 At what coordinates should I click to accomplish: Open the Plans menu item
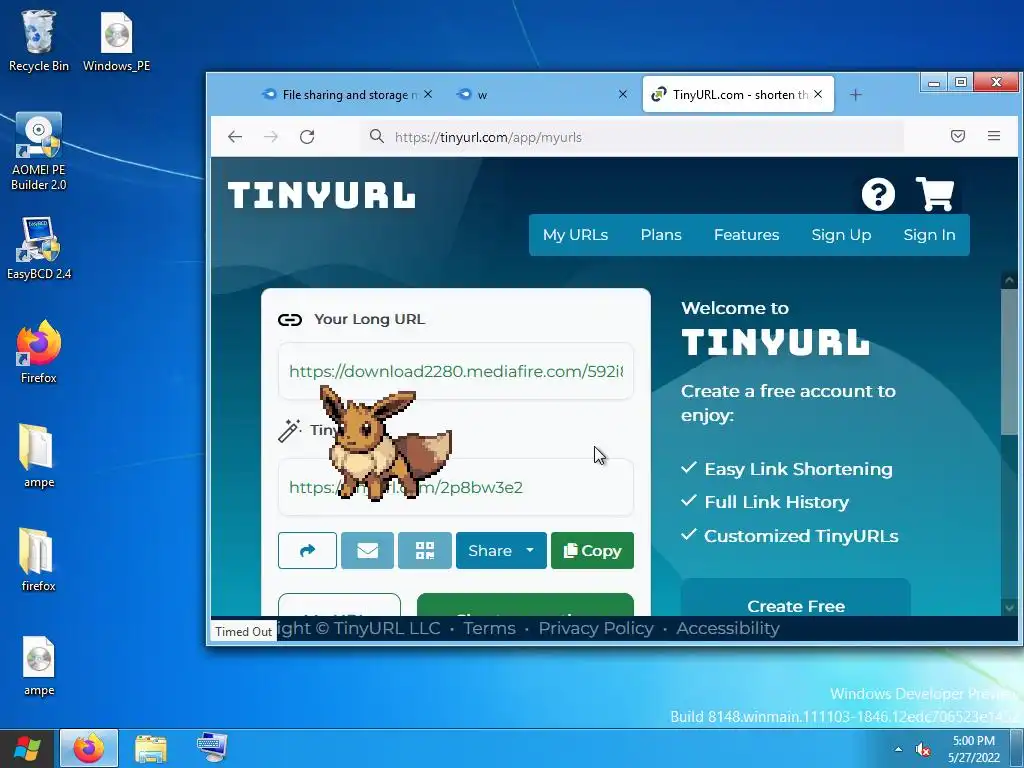pyautogui.click(x=661, y=234)
